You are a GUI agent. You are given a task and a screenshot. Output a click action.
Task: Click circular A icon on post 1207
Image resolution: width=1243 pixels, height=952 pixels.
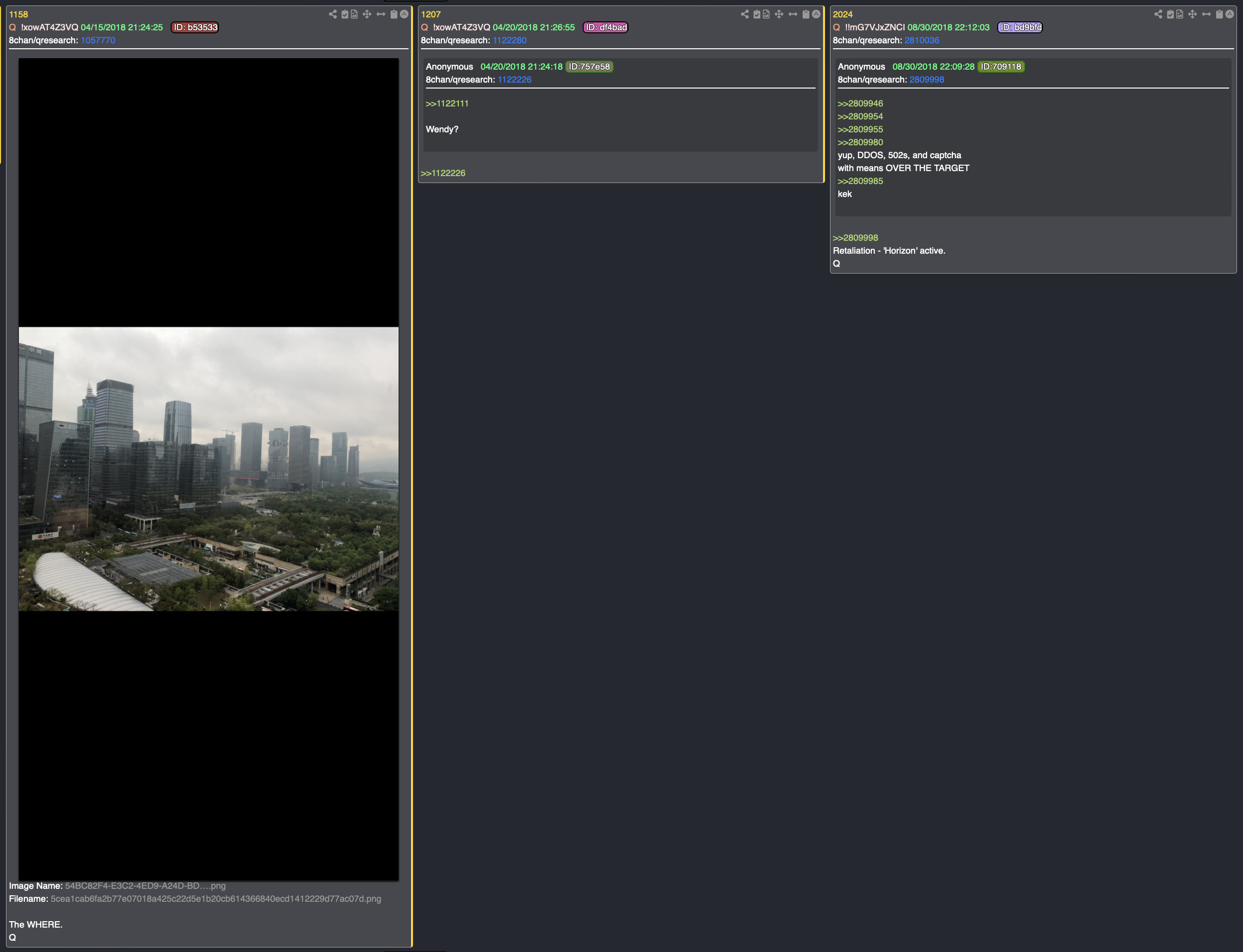click(816, 14)
